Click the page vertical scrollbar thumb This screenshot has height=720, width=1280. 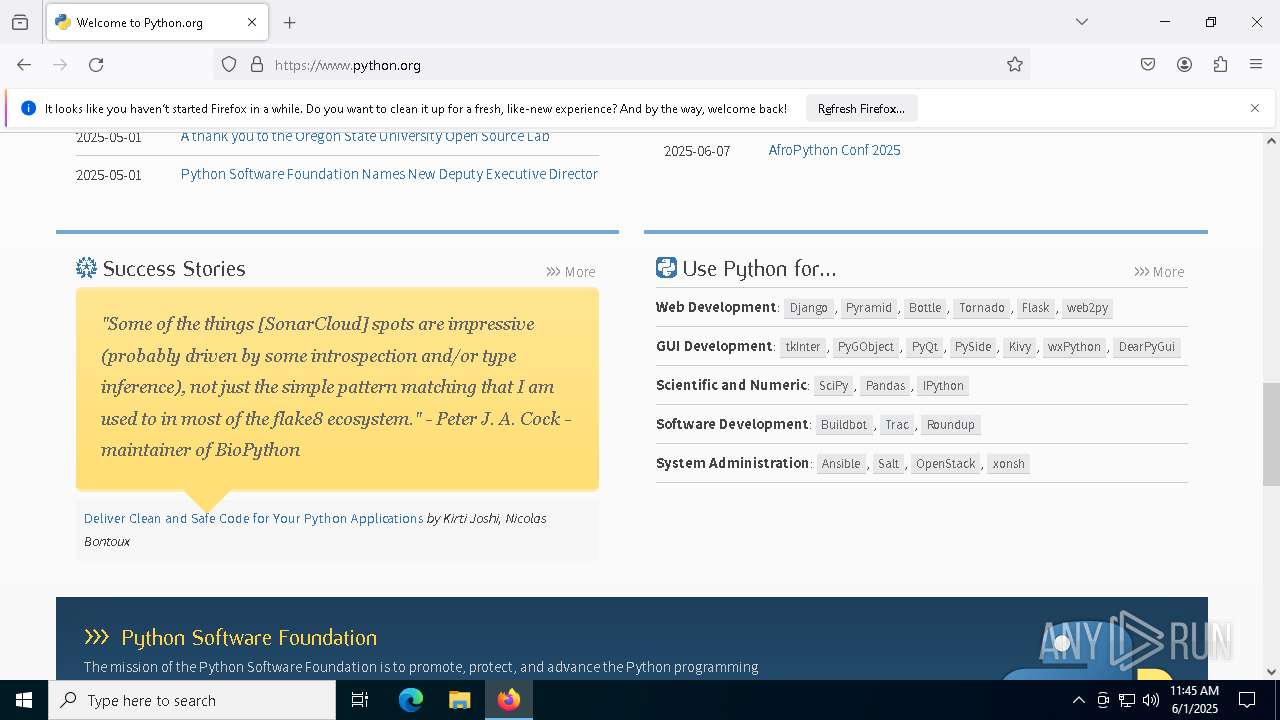tap(1271, 434)
